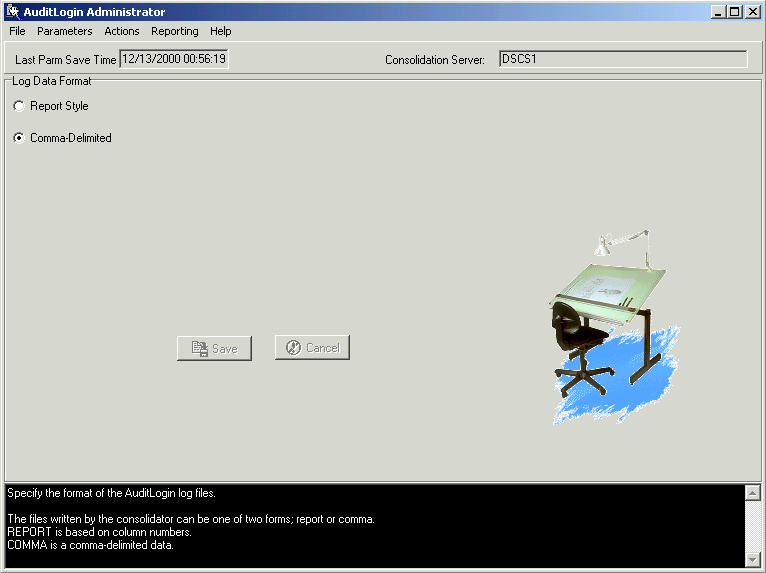Maximize the AuditLogin Administrator window
766x573 pixels.
pos(734,12)
